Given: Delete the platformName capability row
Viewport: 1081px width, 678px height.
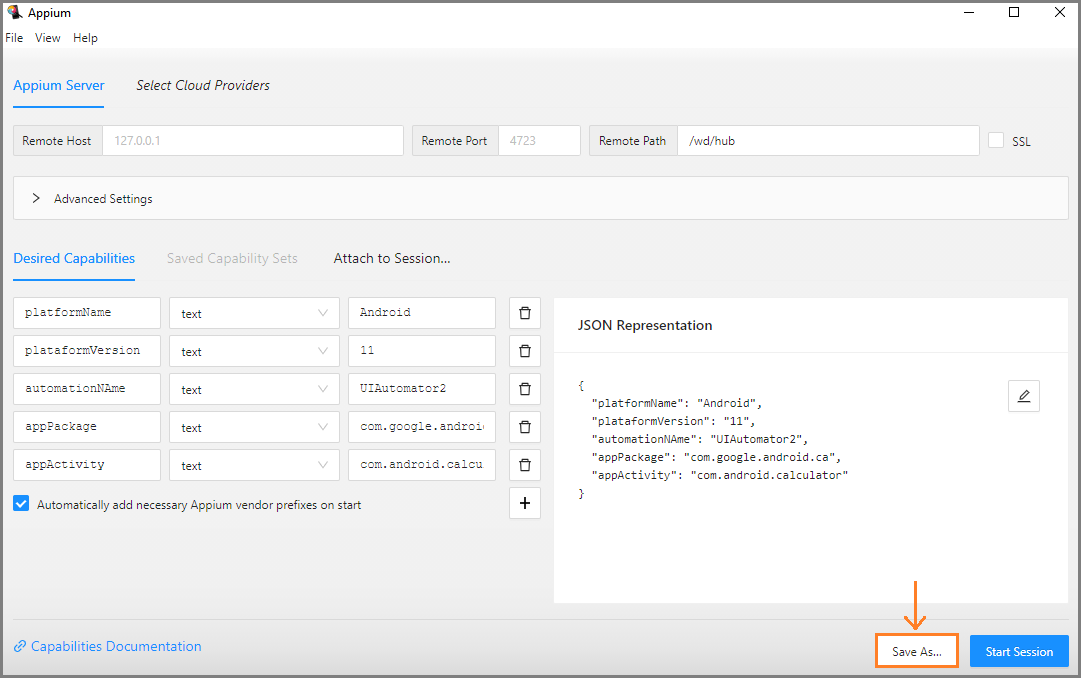Looking at the screenshot, I should point(524,313).
